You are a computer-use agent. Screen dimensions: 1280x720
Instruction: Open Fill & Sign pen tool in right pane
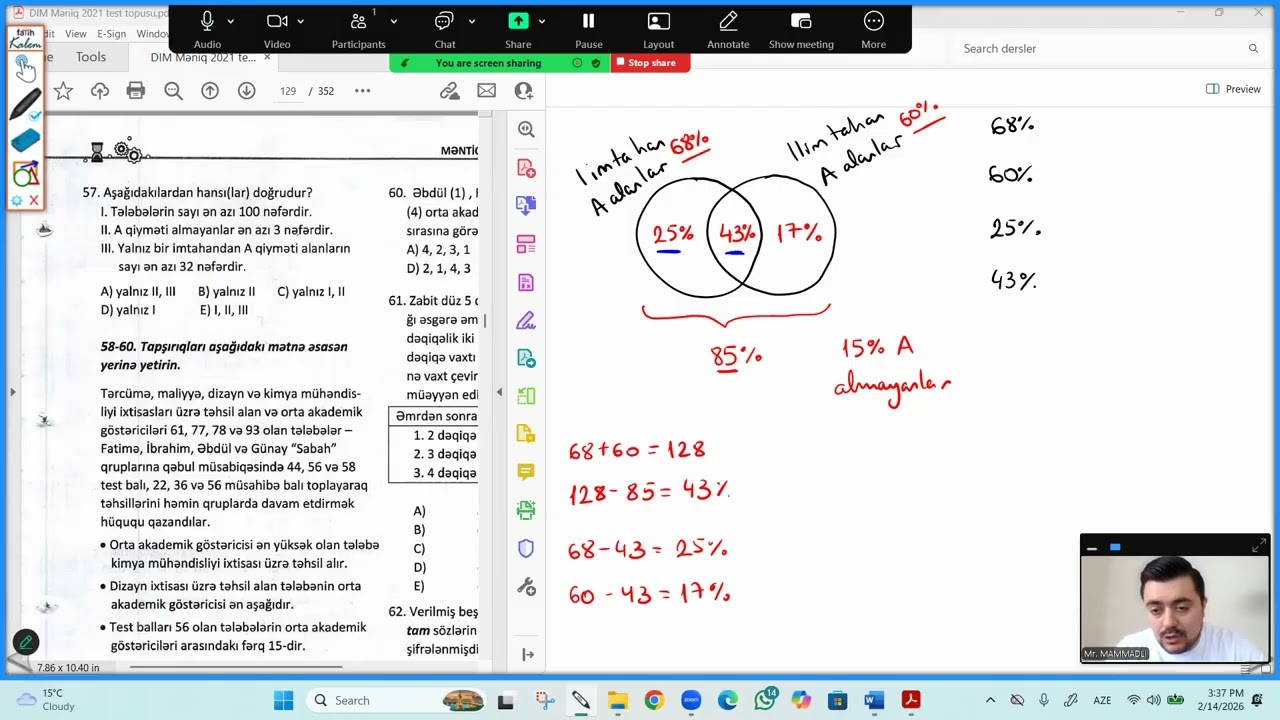[526, 320]
